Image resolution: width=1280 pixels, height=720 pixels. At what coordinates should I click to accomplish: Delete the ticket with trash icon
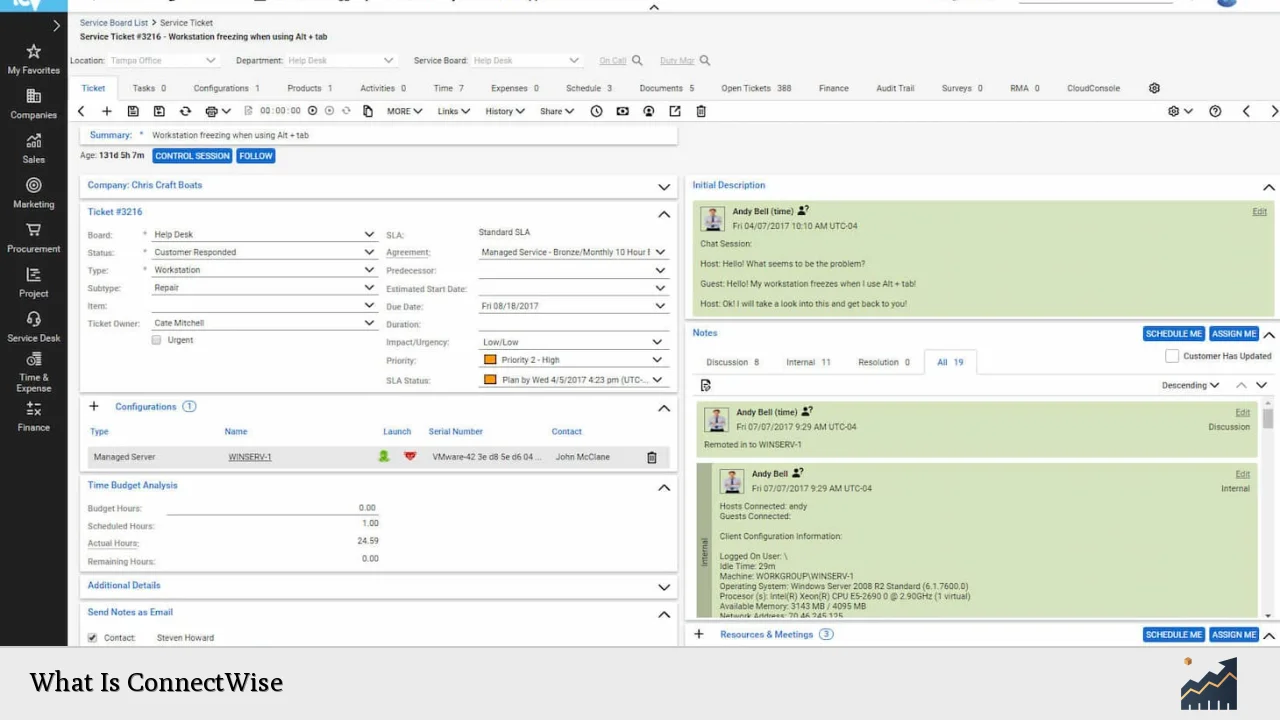701,111
